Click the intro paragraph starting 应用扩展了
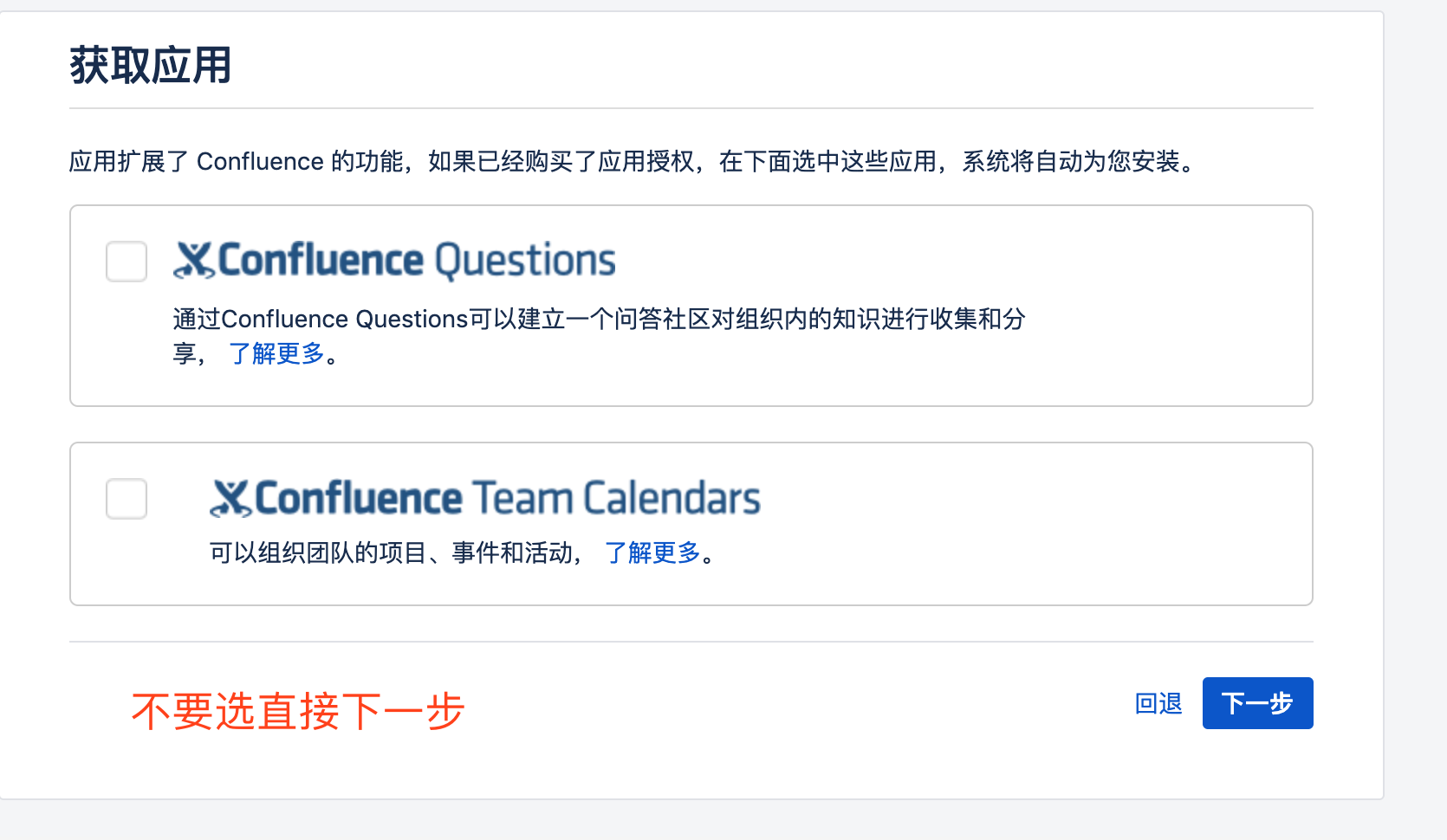 [633, 161]
